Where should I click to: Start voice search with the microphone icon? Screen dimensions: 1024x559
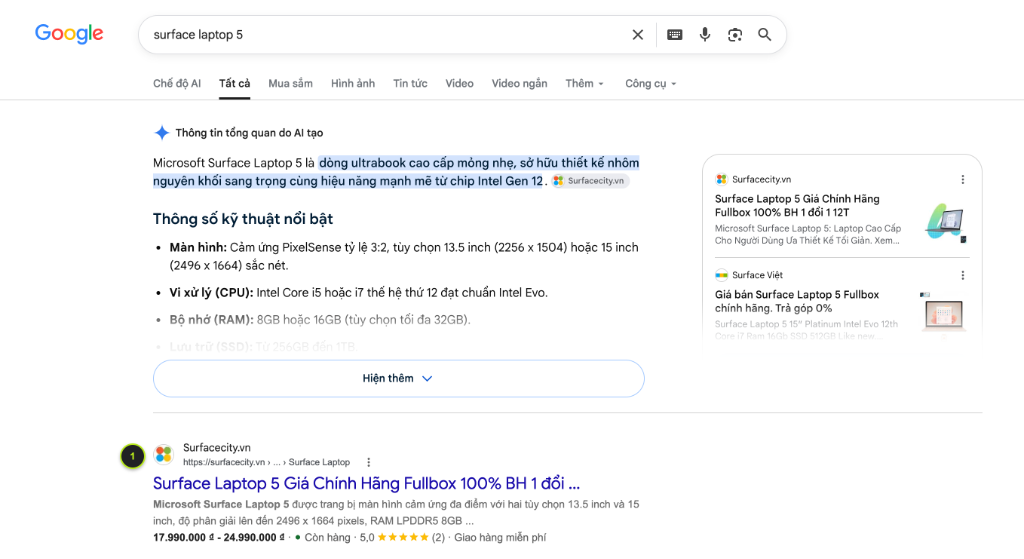(x=705, y=35)
